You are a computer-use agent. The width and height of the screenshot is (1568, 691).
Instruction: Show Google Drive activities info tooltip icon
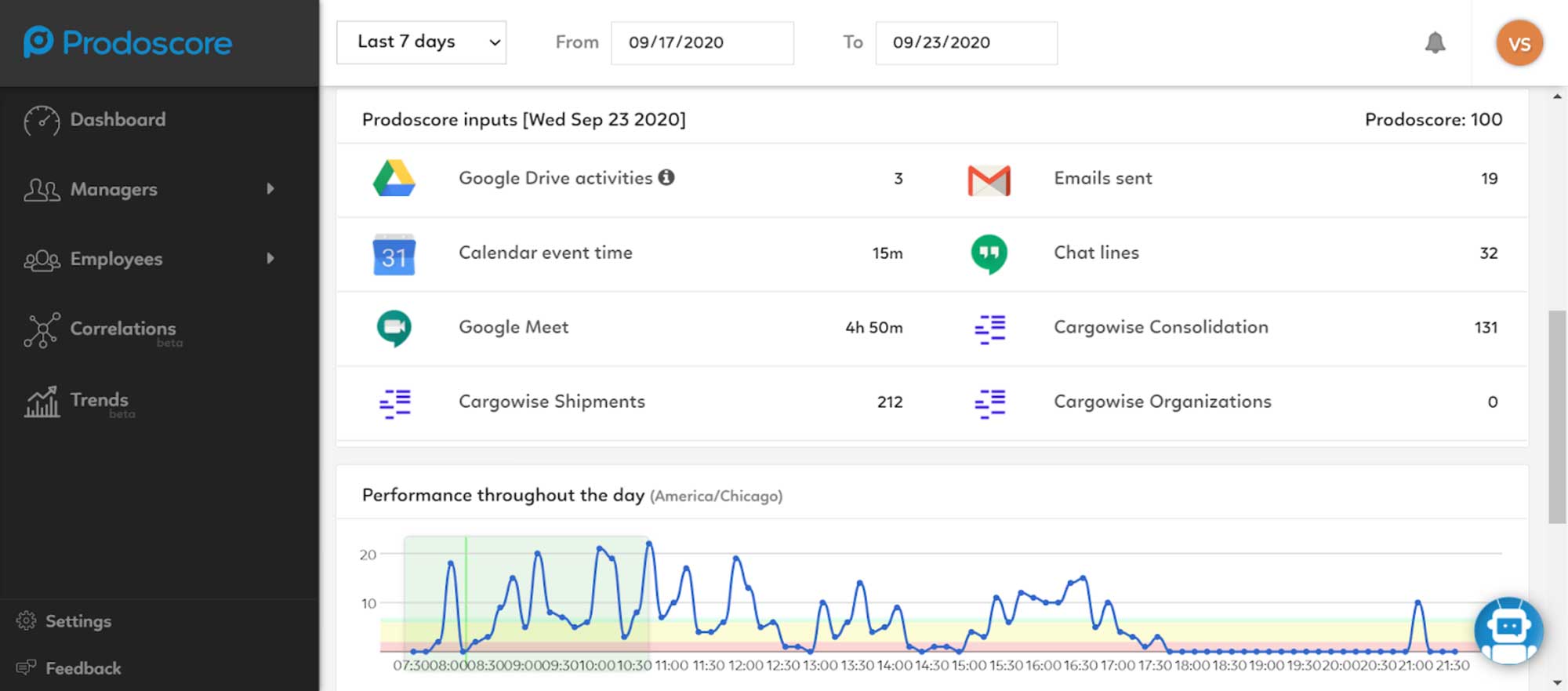tap(666, 177)
